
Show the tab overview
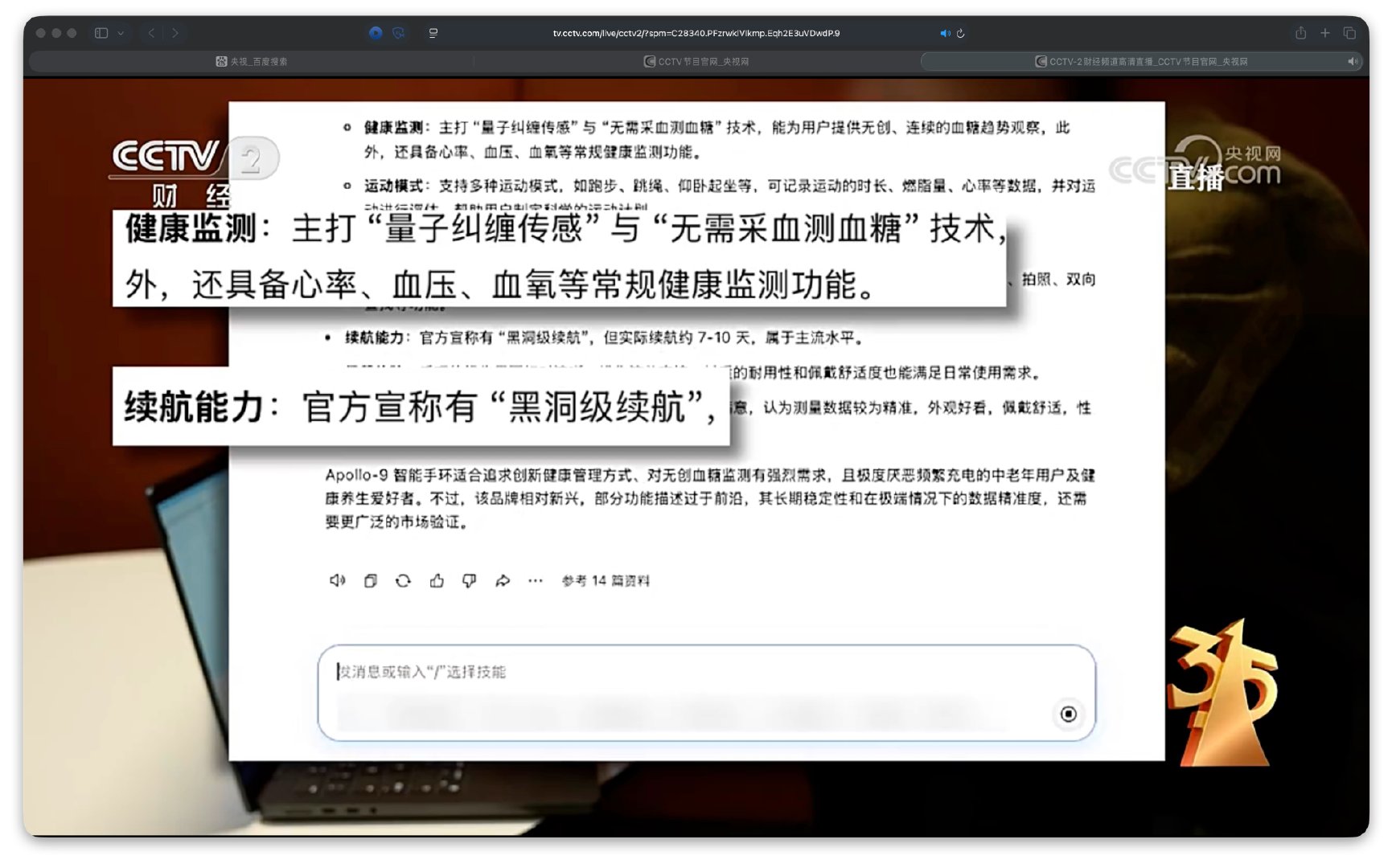pyautogui.click(x=1350, y=33)
